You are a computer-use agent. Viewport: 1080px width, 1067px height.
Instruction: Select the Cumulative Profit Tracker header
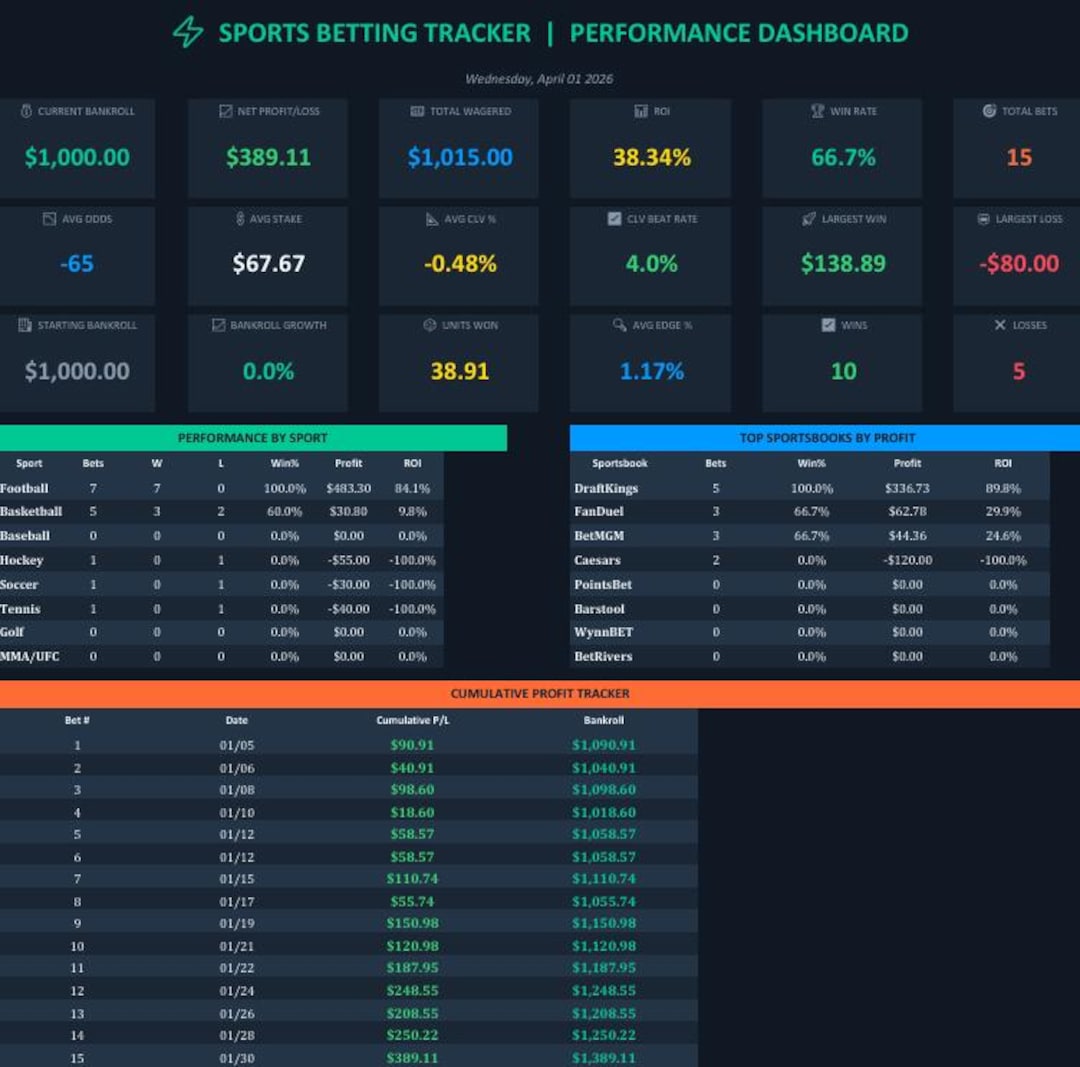point(540,694)
